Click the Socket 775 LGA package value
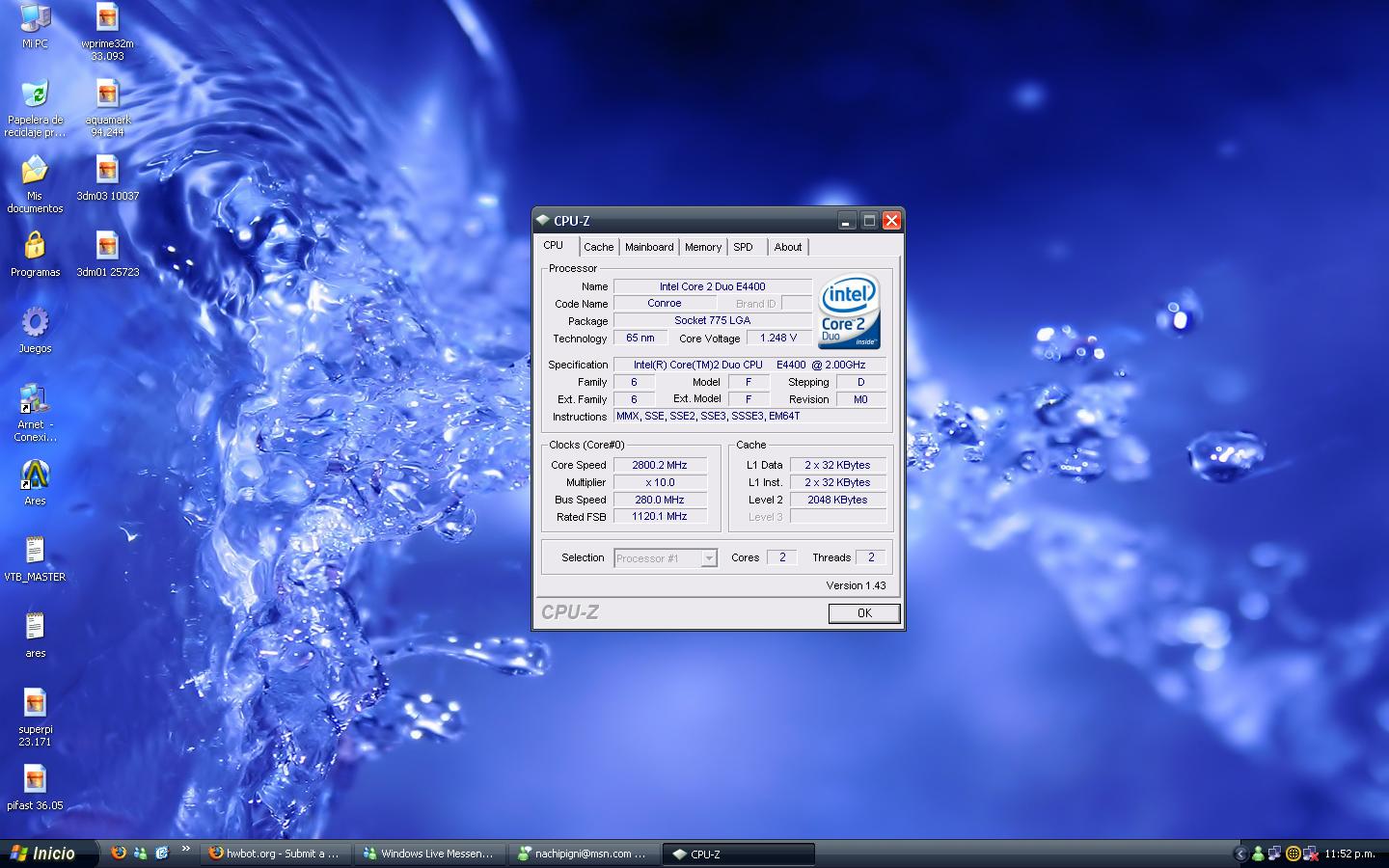The height and width of the screenshot is (868, 1389). click(713, 320)
